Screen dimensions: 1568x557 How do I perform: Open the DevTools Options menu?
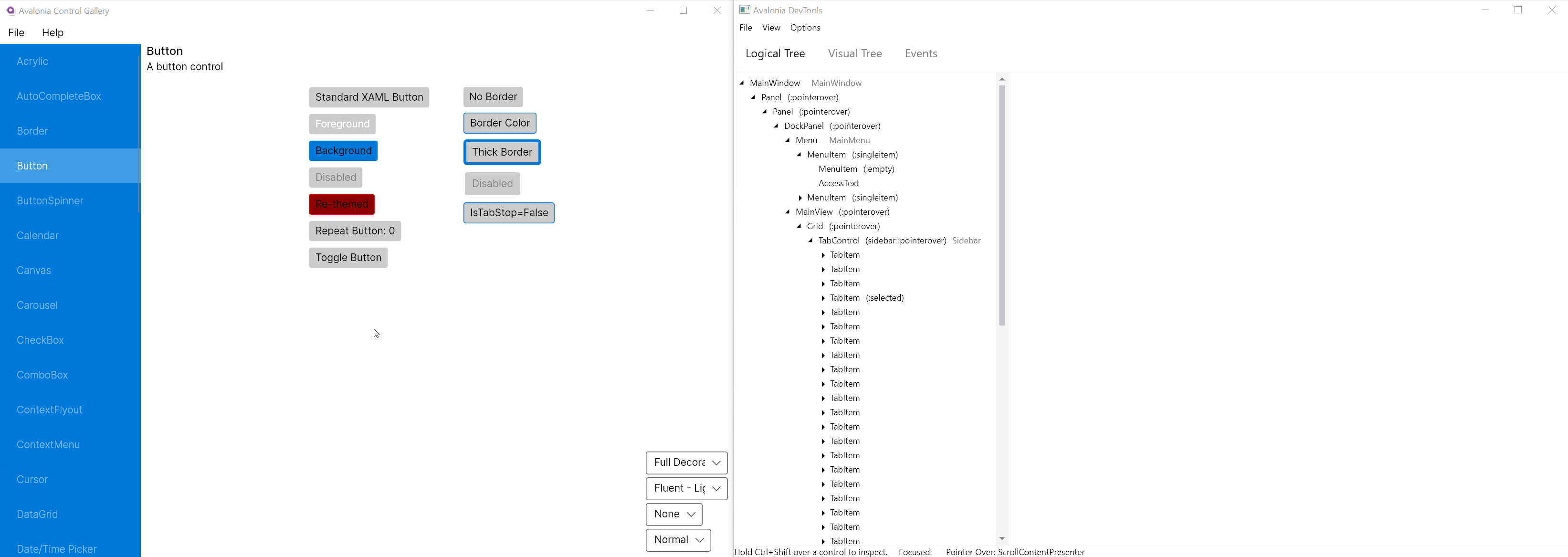tap(805, 28)
